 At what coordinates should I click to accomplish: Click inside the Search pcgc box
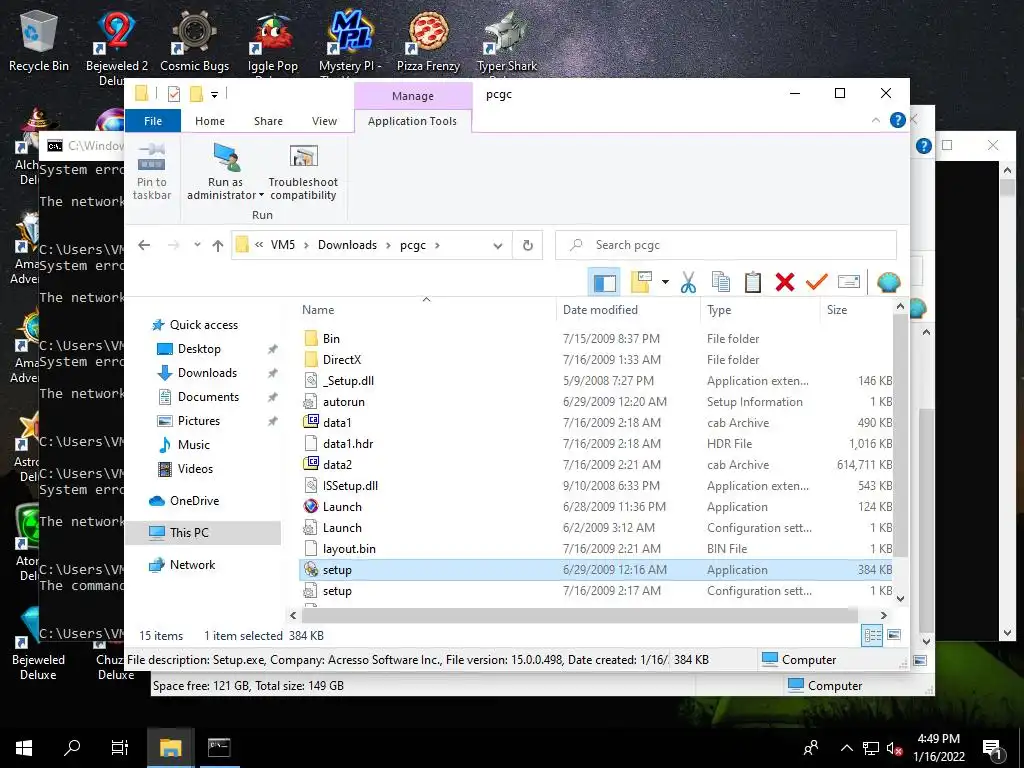tap(726, 245)
